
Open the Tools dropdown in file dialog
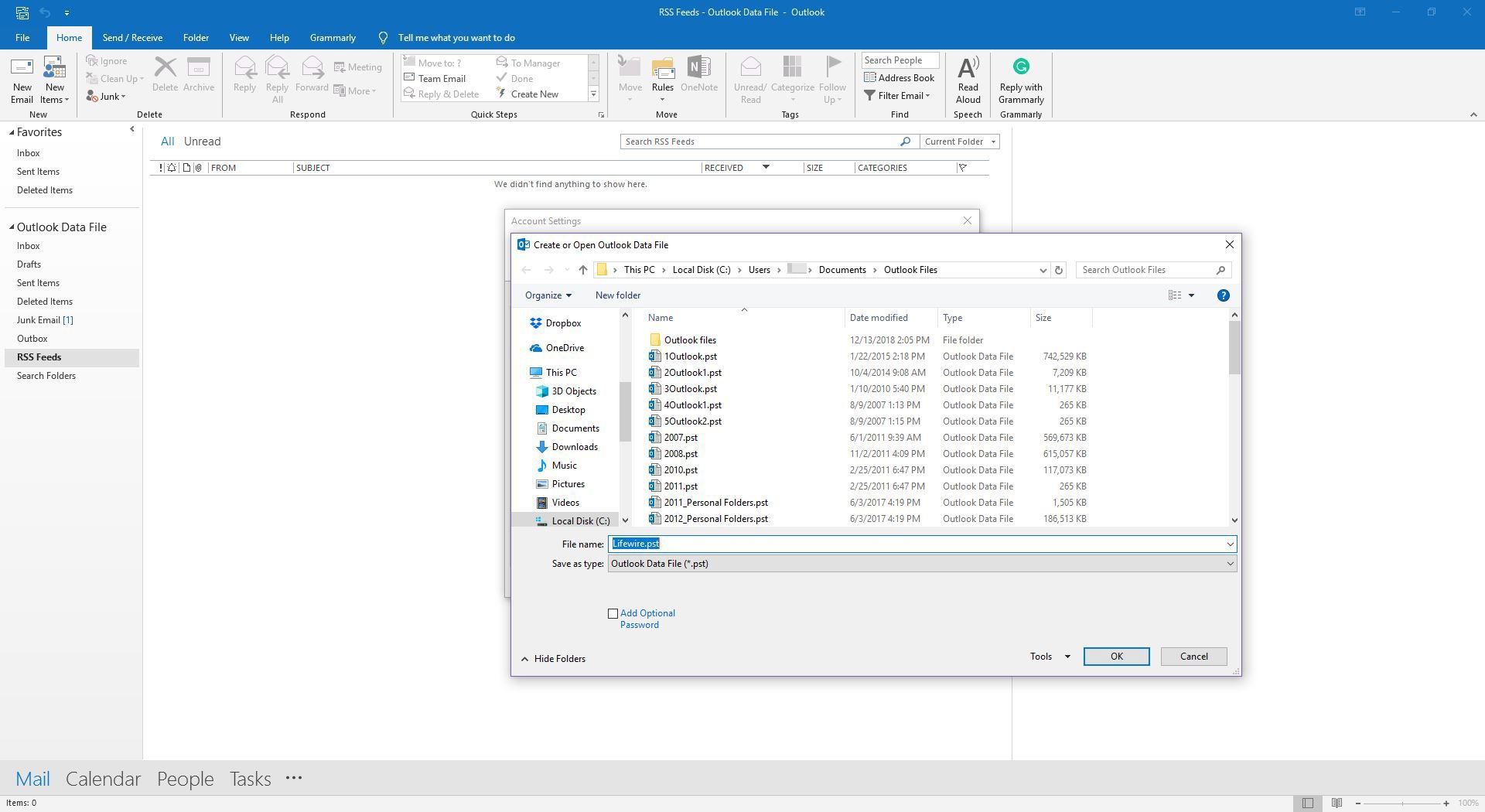coord(1050,657)
